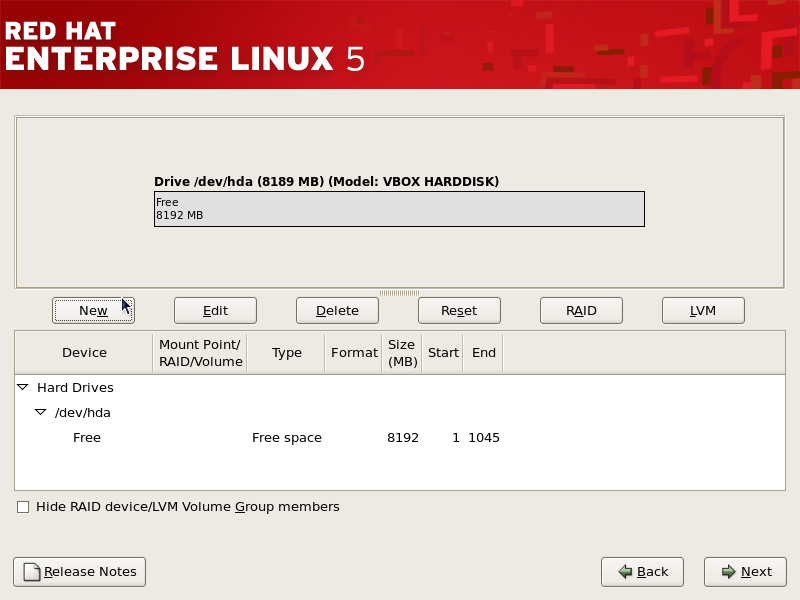Viewport: 800px width, 600px height.
Task: Click the Release Notes document icon
Action: tap(32, 572)
